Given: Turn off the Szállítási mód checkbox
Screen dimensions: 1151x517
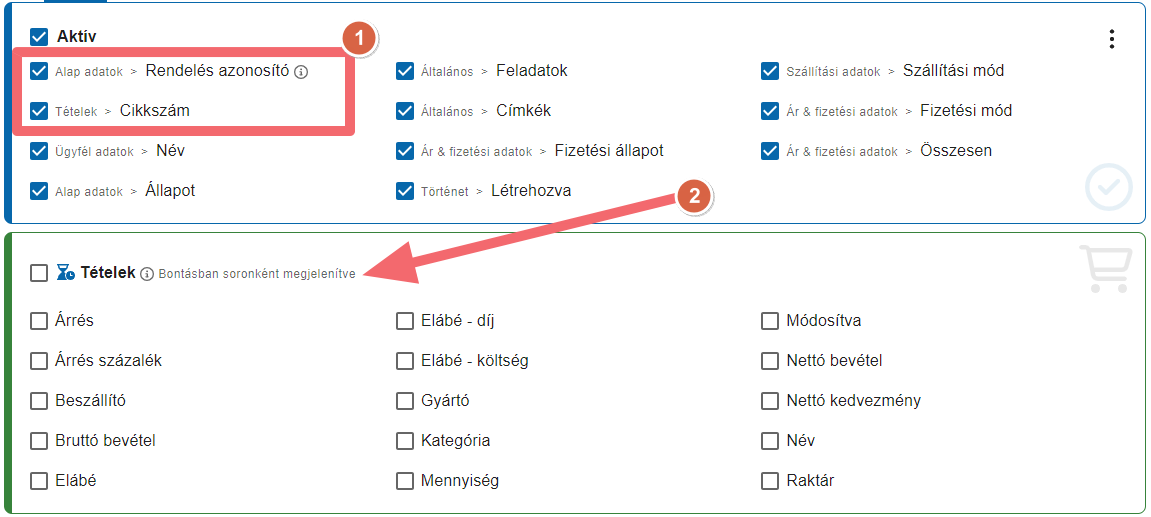Looking at the screenshot, I should (x=769, y=71).
